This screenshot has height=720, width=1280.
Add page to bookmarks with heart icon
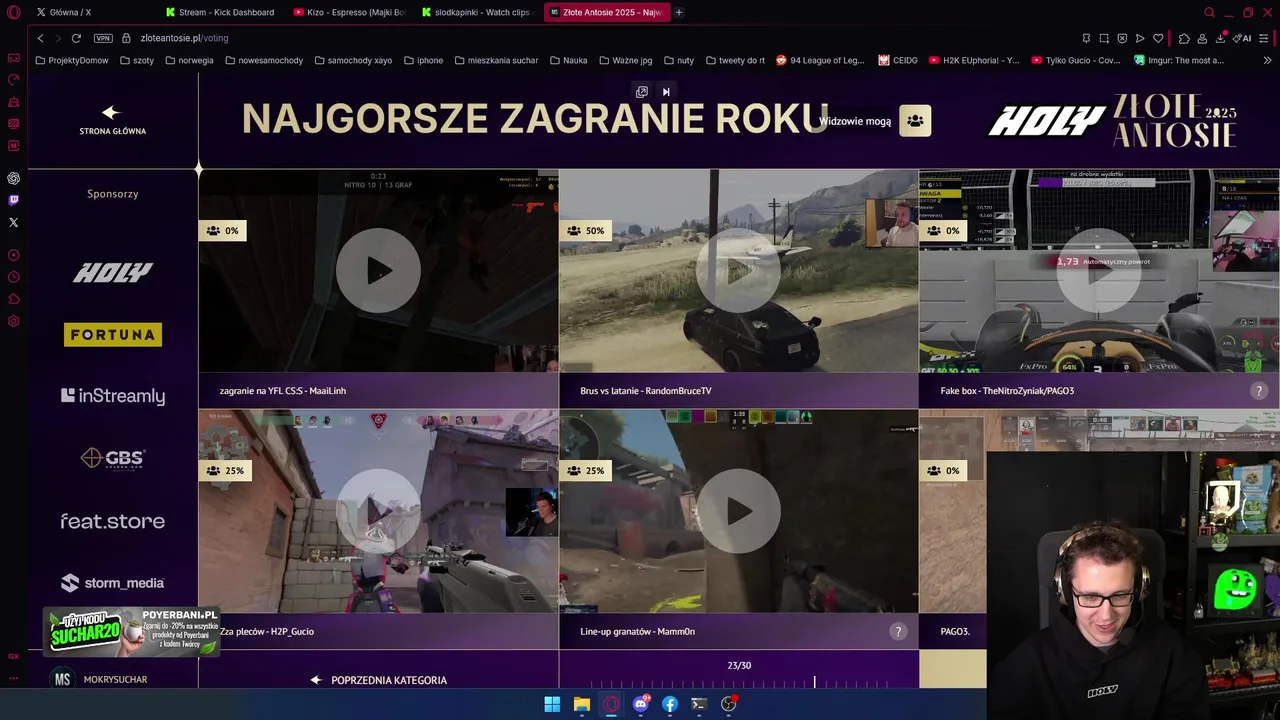[x=1158, y=38]
